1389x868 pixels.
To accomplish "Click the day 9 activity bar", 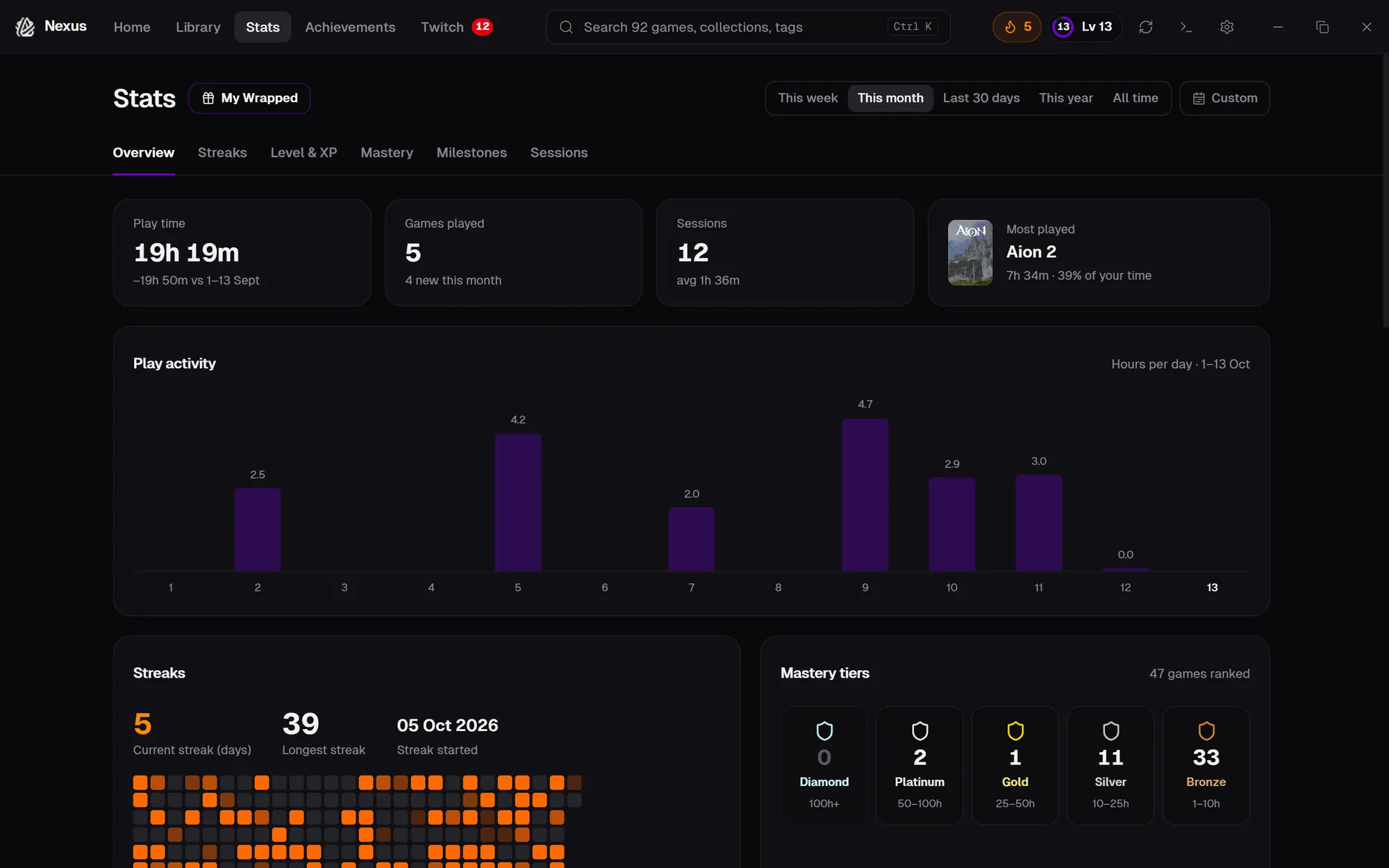I will click(865, 495).
